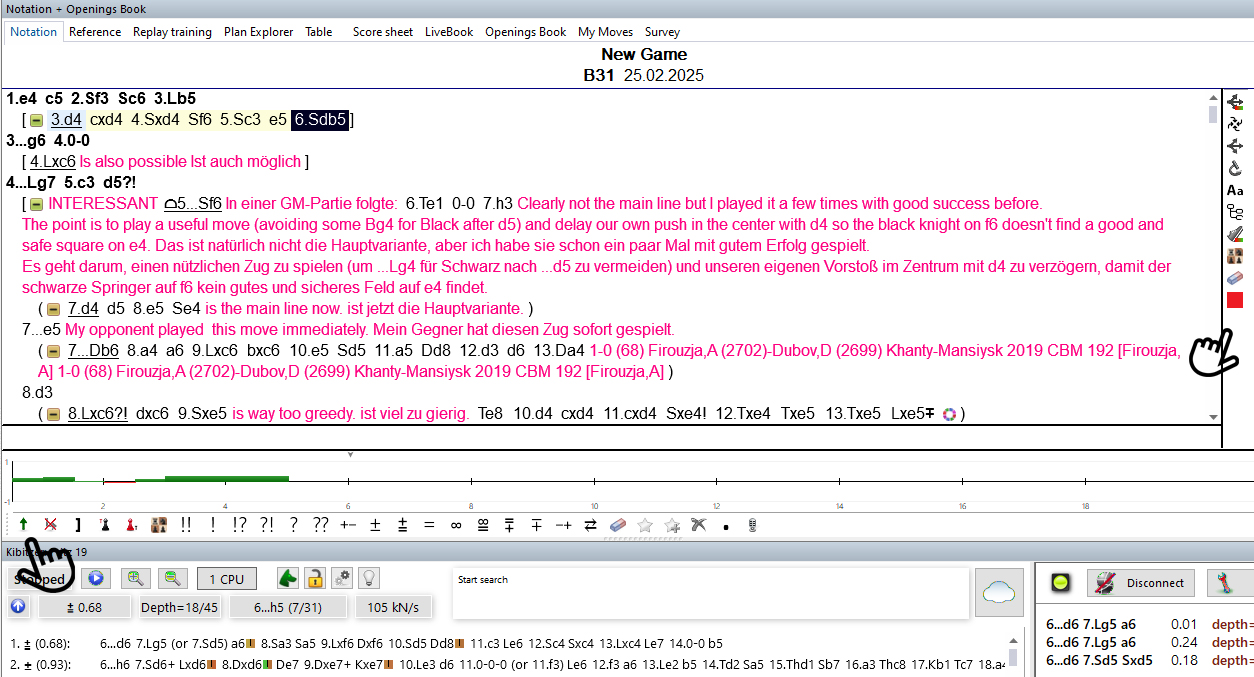Screen dimensions: 1254x677
Task: Toggle the engine lock padlock icon
Action: click(x=315, y=578)
